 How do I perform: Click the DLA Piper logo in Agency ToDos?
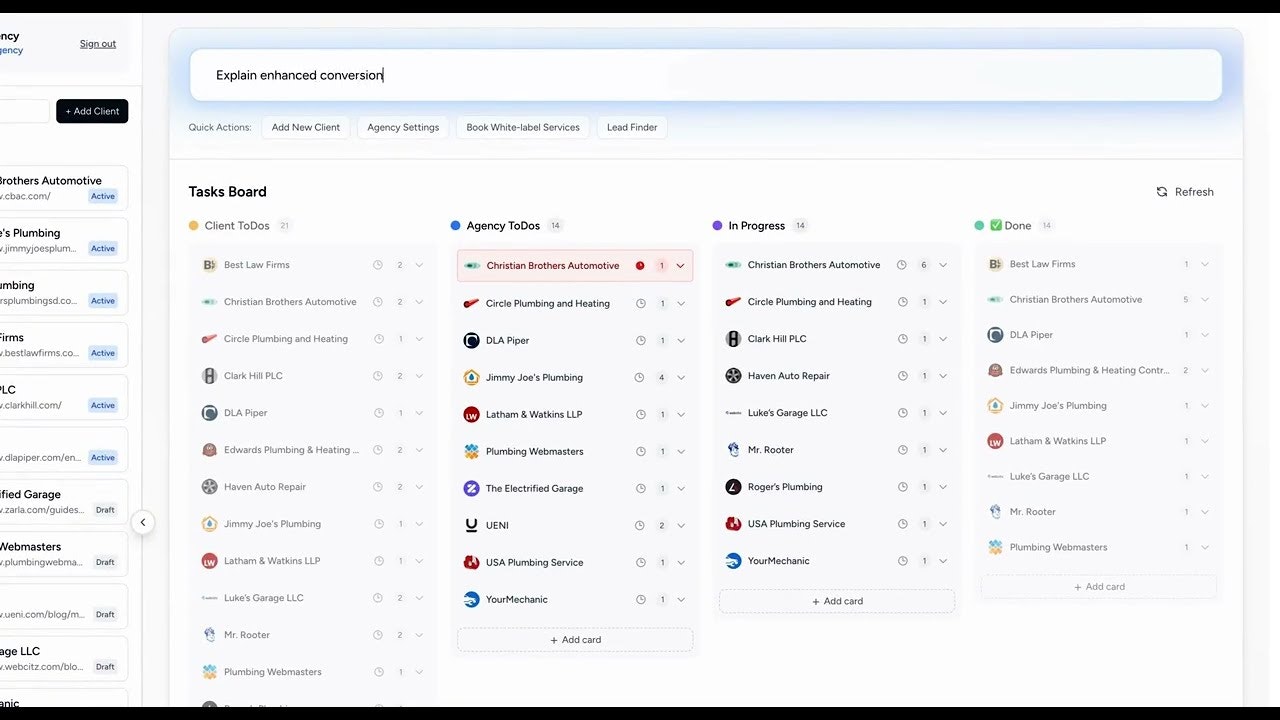(x=472, y=341)
